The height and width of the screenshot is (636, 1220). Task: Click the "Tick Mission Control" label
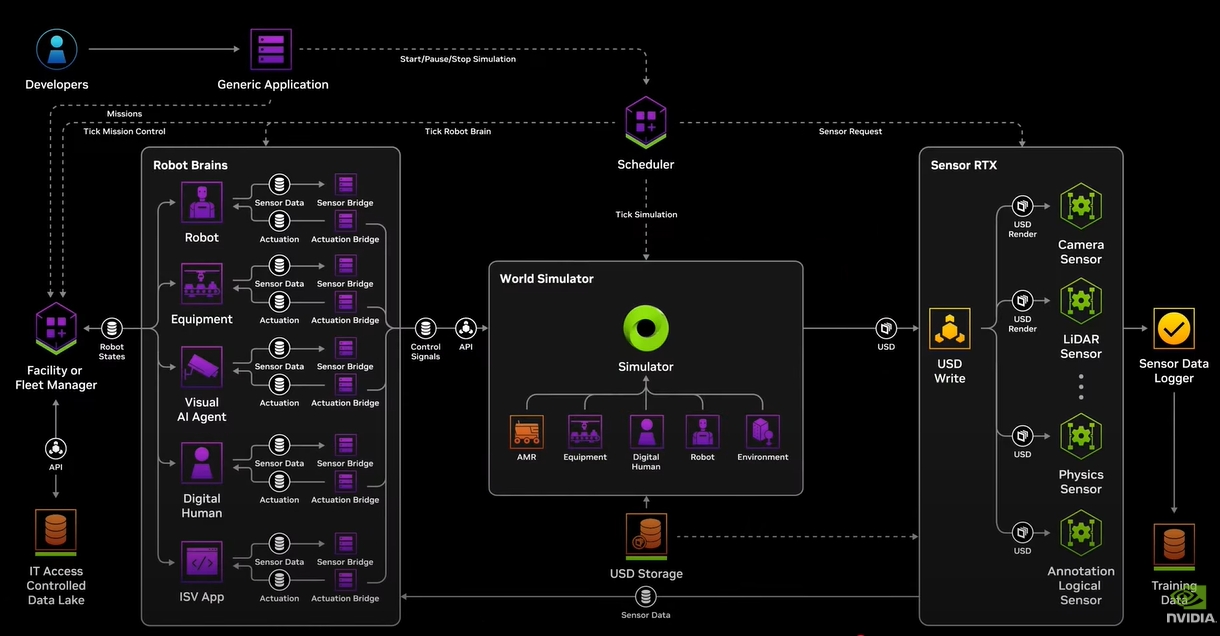pyautogui.click(x=124, y=131)
